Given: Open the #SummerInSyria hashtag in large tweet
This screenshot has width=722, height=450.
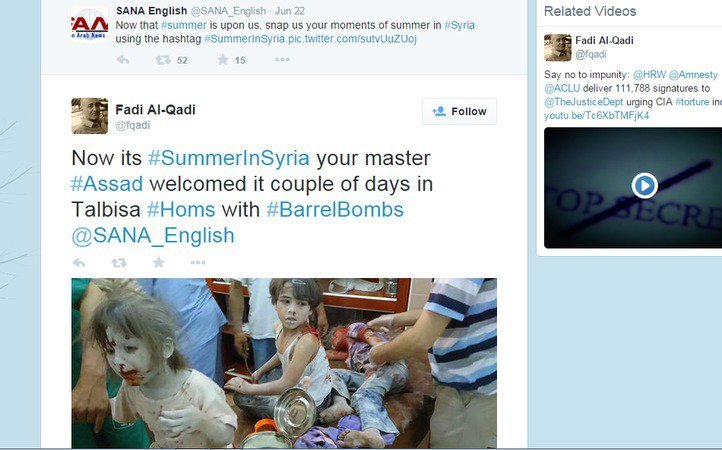Looking at the screenshot, I should 228,158.
